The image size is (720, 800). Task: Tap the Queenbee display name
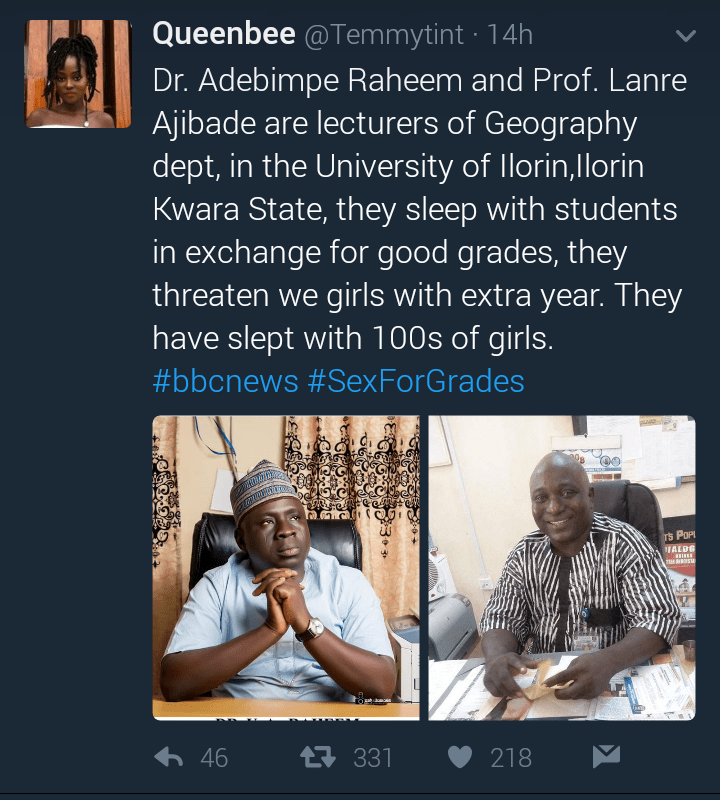tap(223, 35)
